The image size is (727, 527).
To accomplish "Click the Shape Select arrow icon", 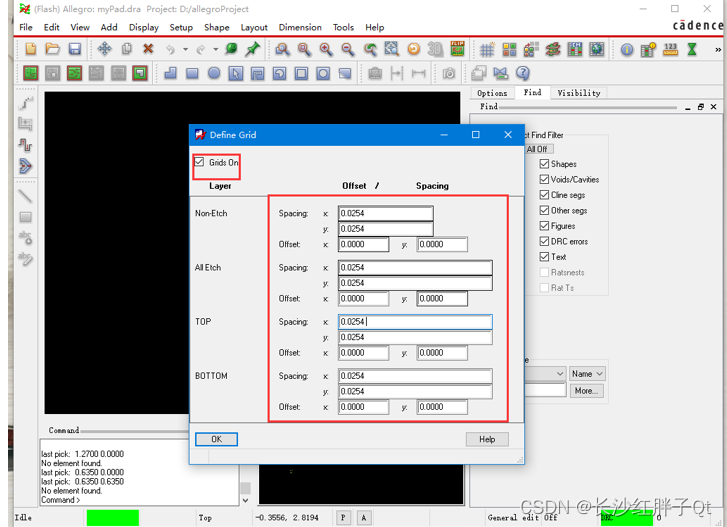I will click(236, 73).
